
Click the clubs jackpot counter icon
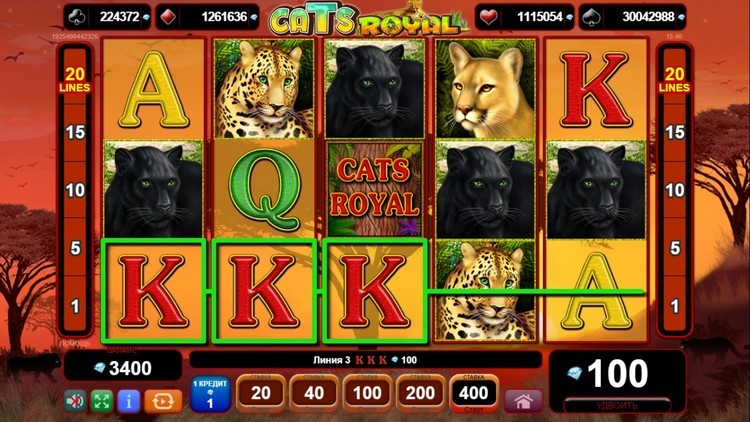(x=77, y=17)
